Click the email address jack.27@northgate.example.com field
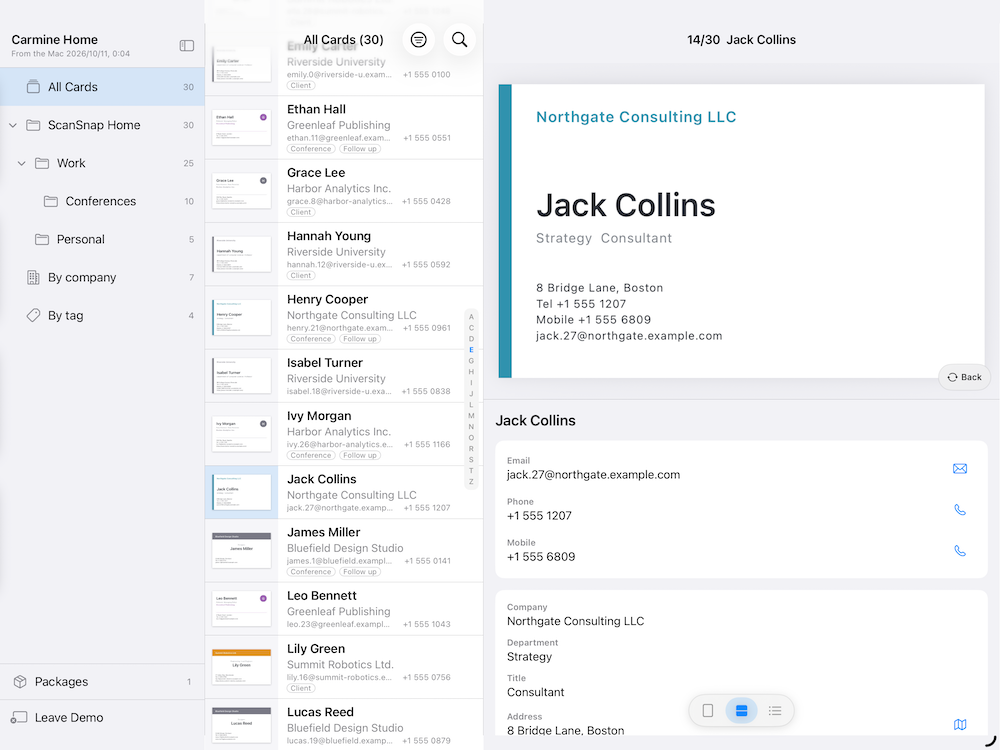The width and height of the screenshot is (1000, 750). tap(593, 474)
